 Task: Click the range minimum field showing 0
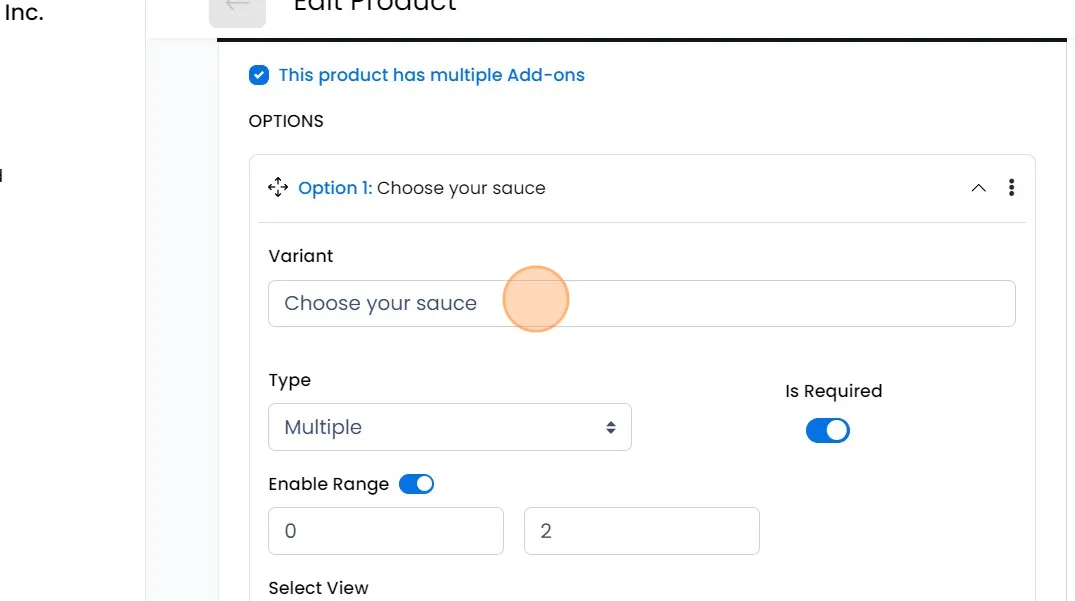(x=385, y=531)
